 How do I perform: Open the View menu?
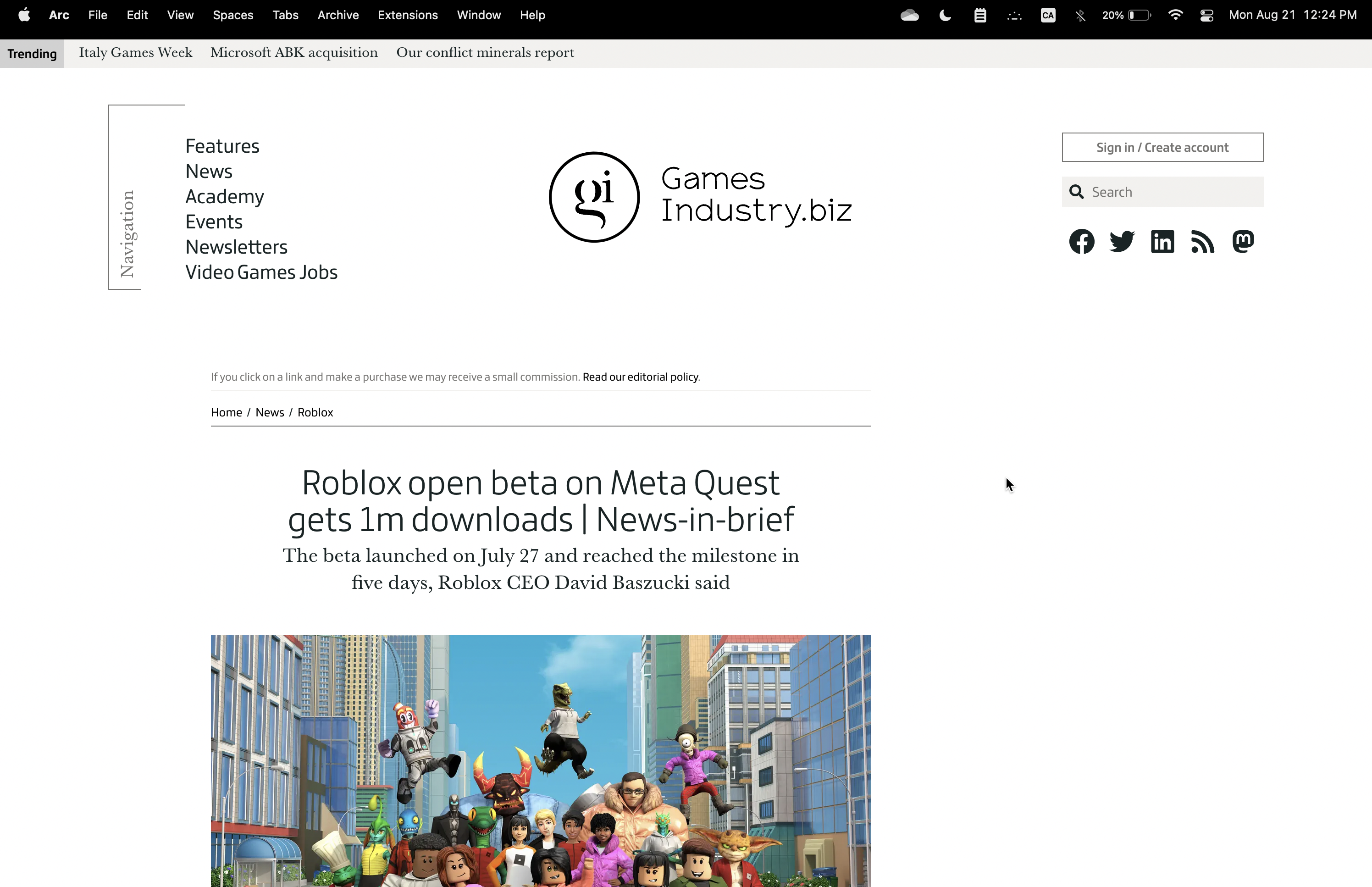click(x=180, y=15)
